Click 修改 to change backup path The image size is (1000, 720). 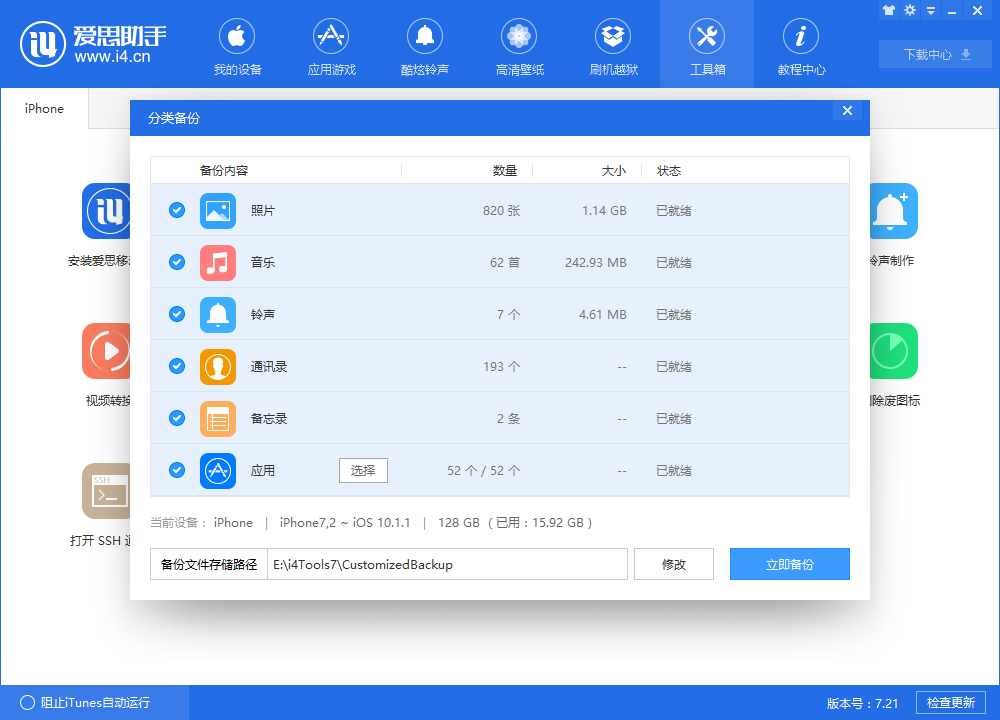coord(673,563)
